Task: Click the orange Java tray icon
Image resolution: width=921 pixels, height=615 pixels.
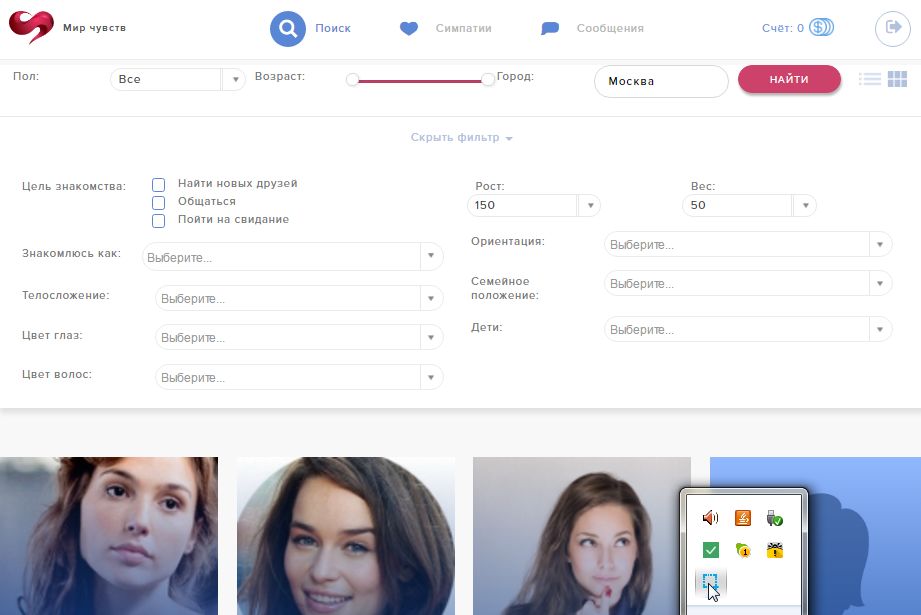Action: [742, 517]
